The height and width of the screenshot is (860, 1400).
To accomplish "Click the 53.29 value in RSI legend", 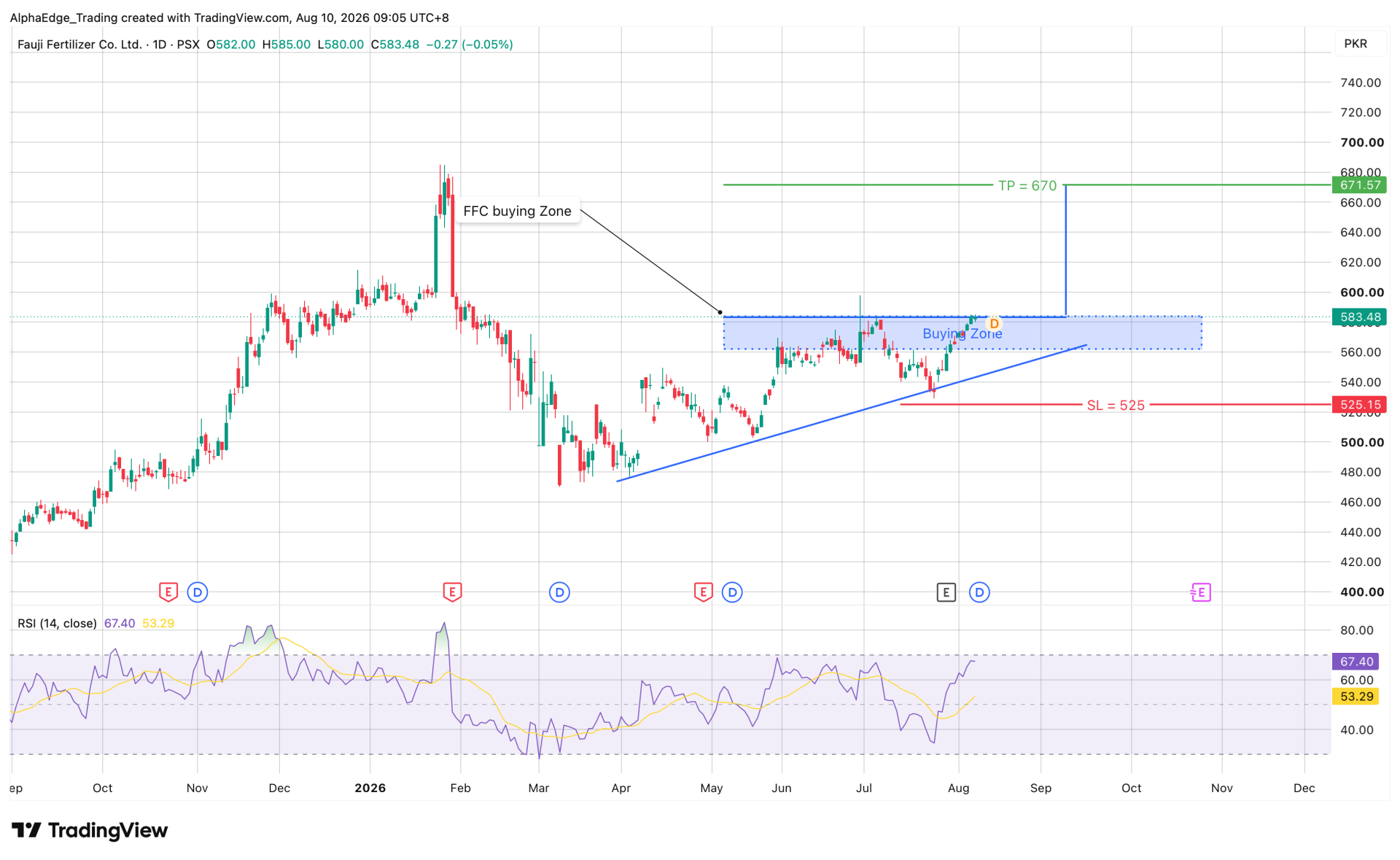I will pyautogui.click(x=158, y=623).
